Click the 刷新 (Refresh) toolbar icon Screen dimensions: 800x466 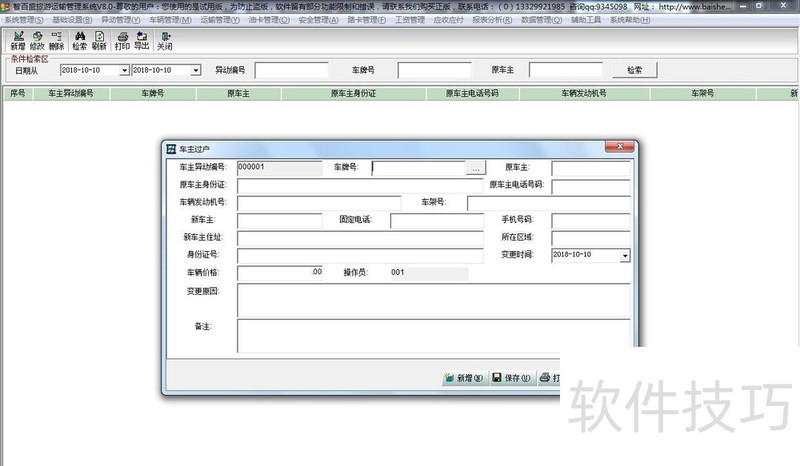pos(99,41)
